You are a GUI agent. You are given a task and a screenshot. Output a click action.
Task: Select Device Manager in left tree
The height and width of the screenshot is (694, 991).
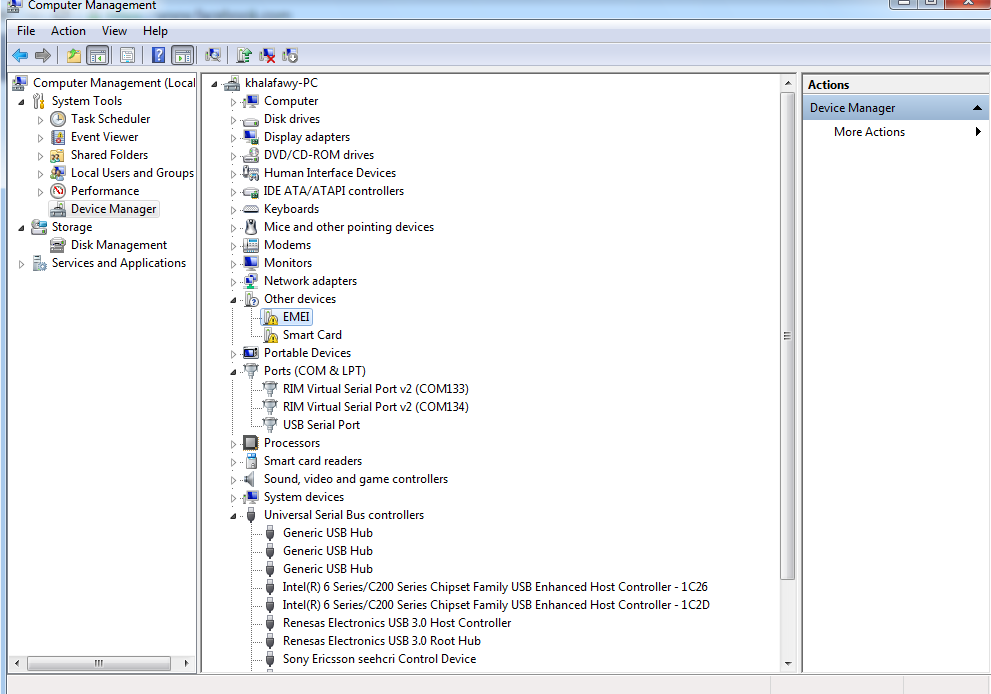click(113, 209)
